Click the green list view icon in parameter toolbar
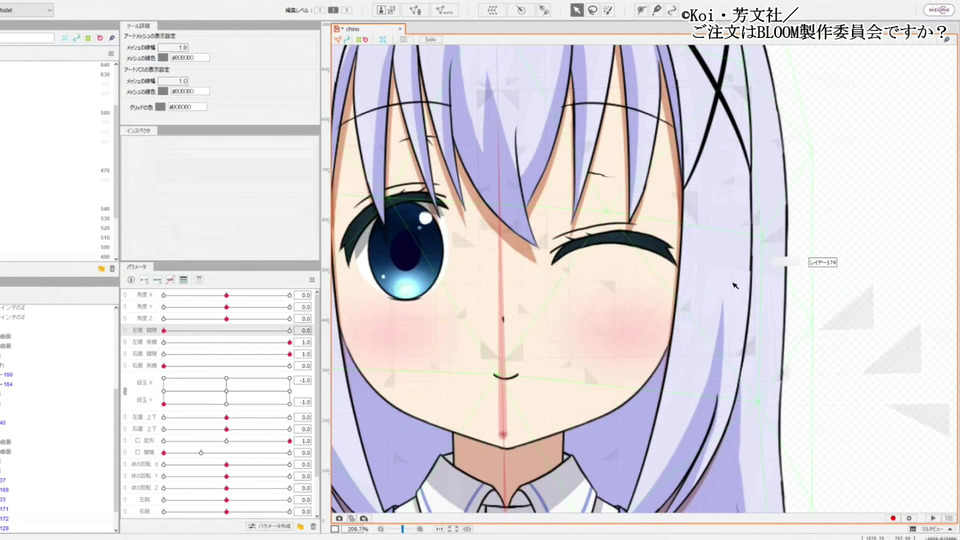The height and width of the screenshot is (540, 960). (x=183, y=280)
